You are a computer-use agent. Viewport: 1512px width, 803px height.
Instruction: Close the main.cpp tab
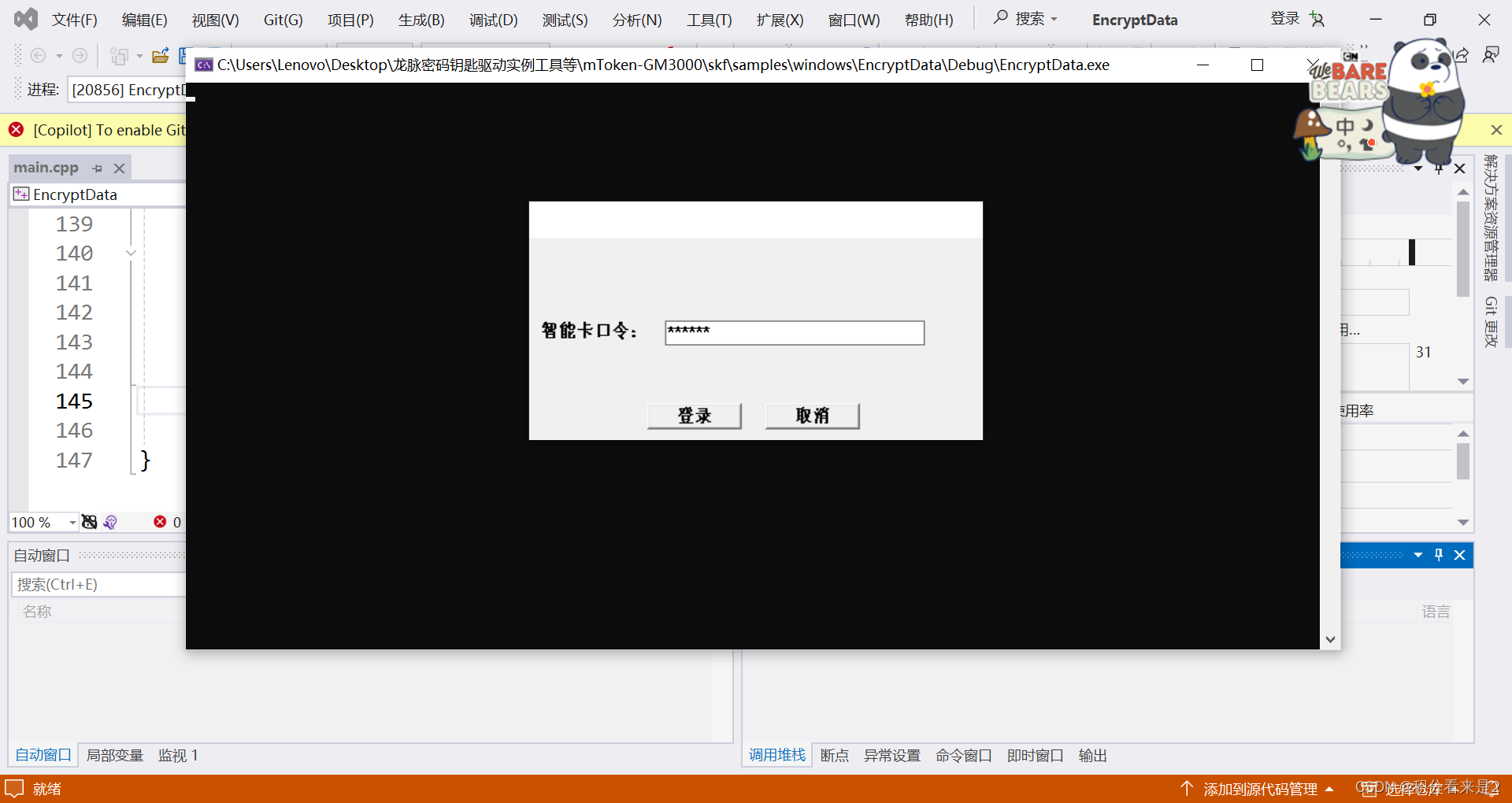(x=119, y=168)
